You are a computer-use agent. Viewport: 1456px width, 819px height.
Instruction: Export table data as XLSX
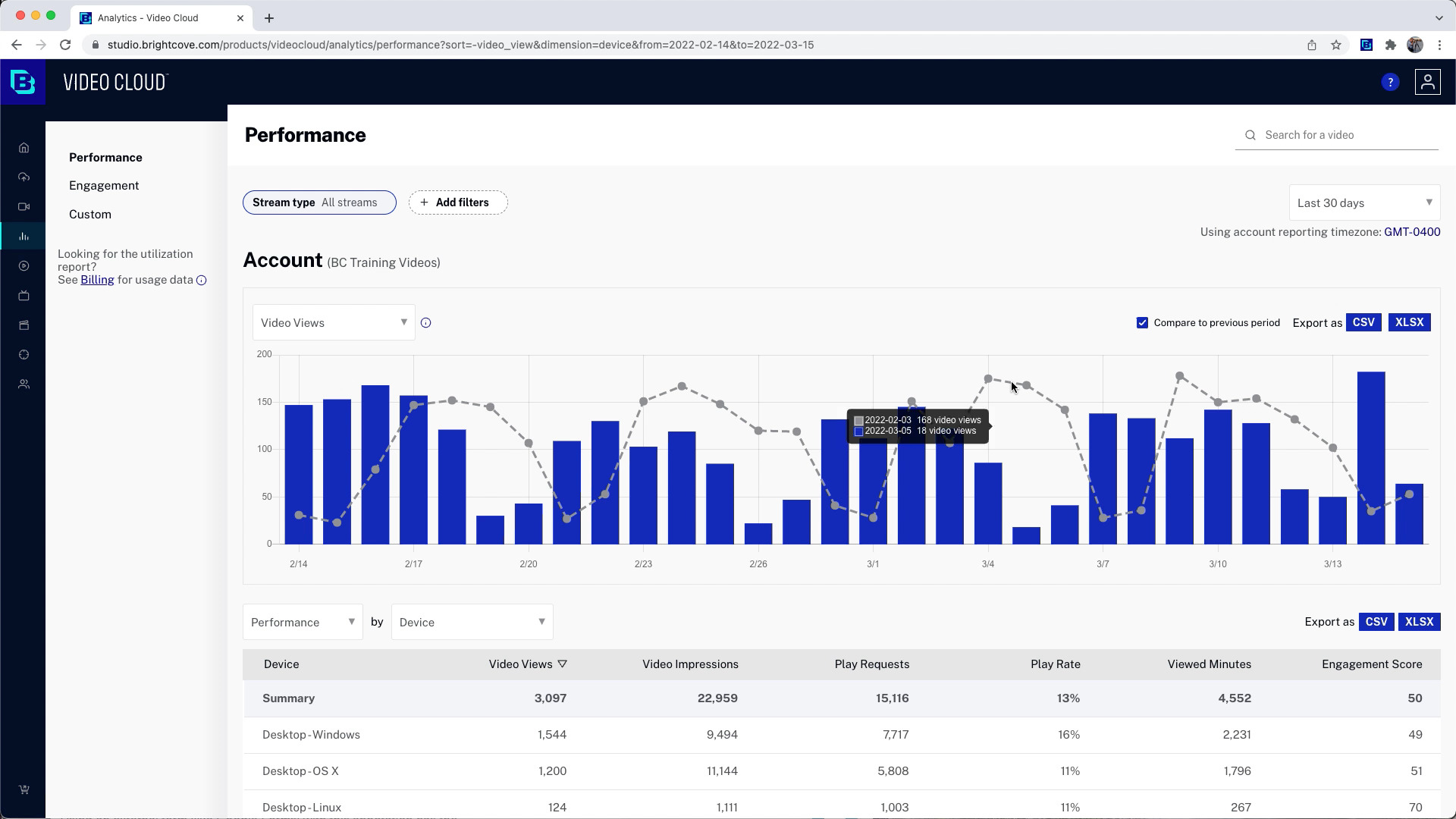click(1419, 621)
